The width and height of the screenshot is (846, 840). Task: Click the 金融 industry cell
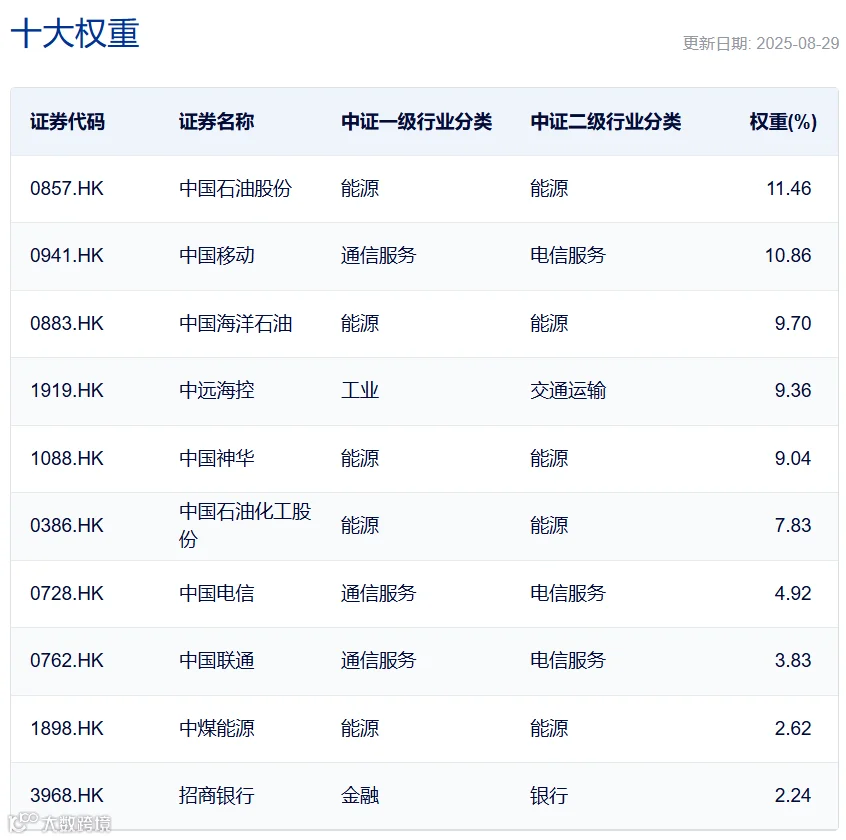pyautogui.click(x=360, y=795)
